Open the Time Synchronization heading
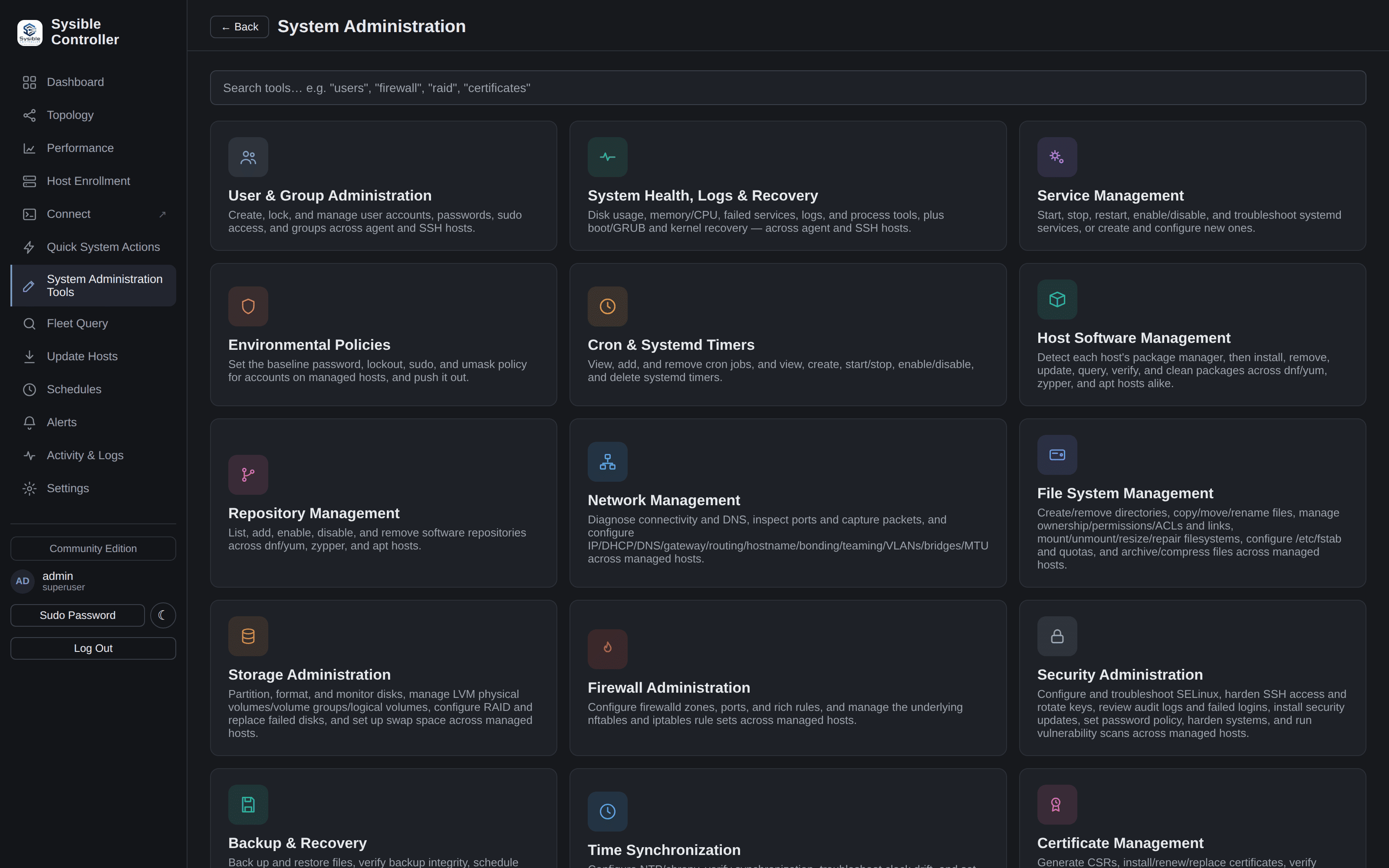Viewport: 1389px width, 868px height. [664, 850]
